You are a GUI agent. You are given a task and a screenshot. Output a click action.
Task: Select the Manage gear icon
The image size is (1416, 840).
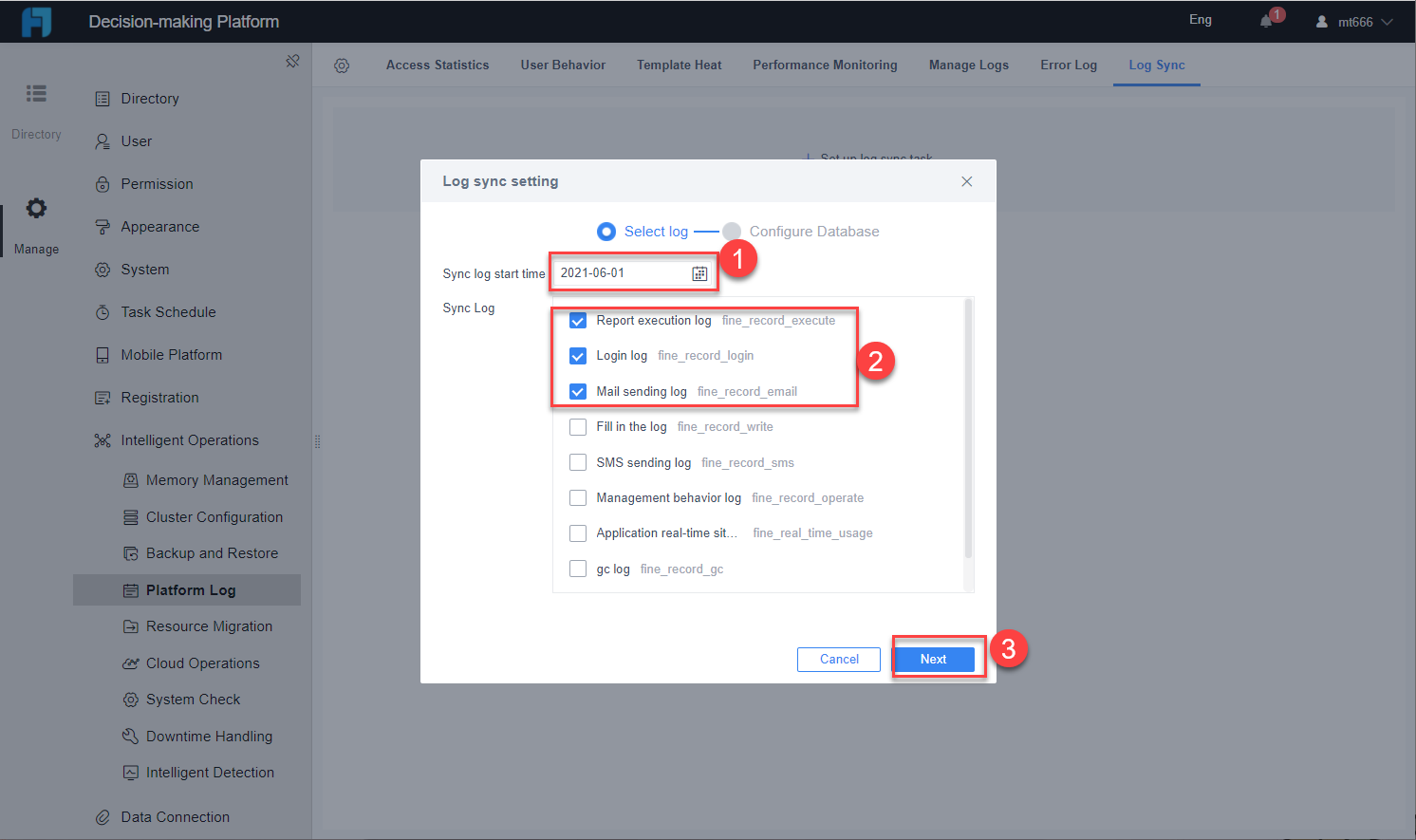point(36,208)
